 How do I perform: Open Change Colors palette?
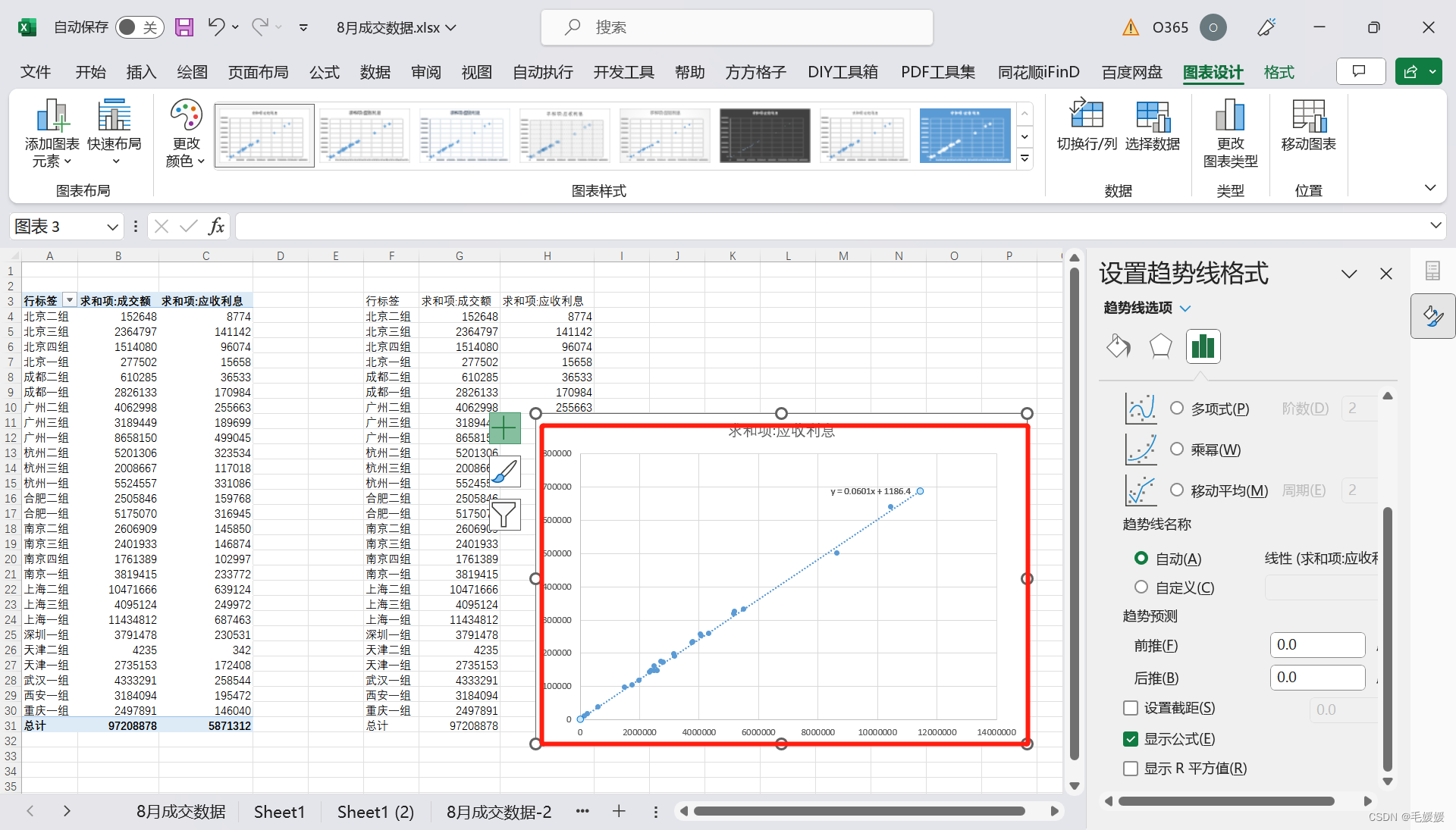point(186,133)
